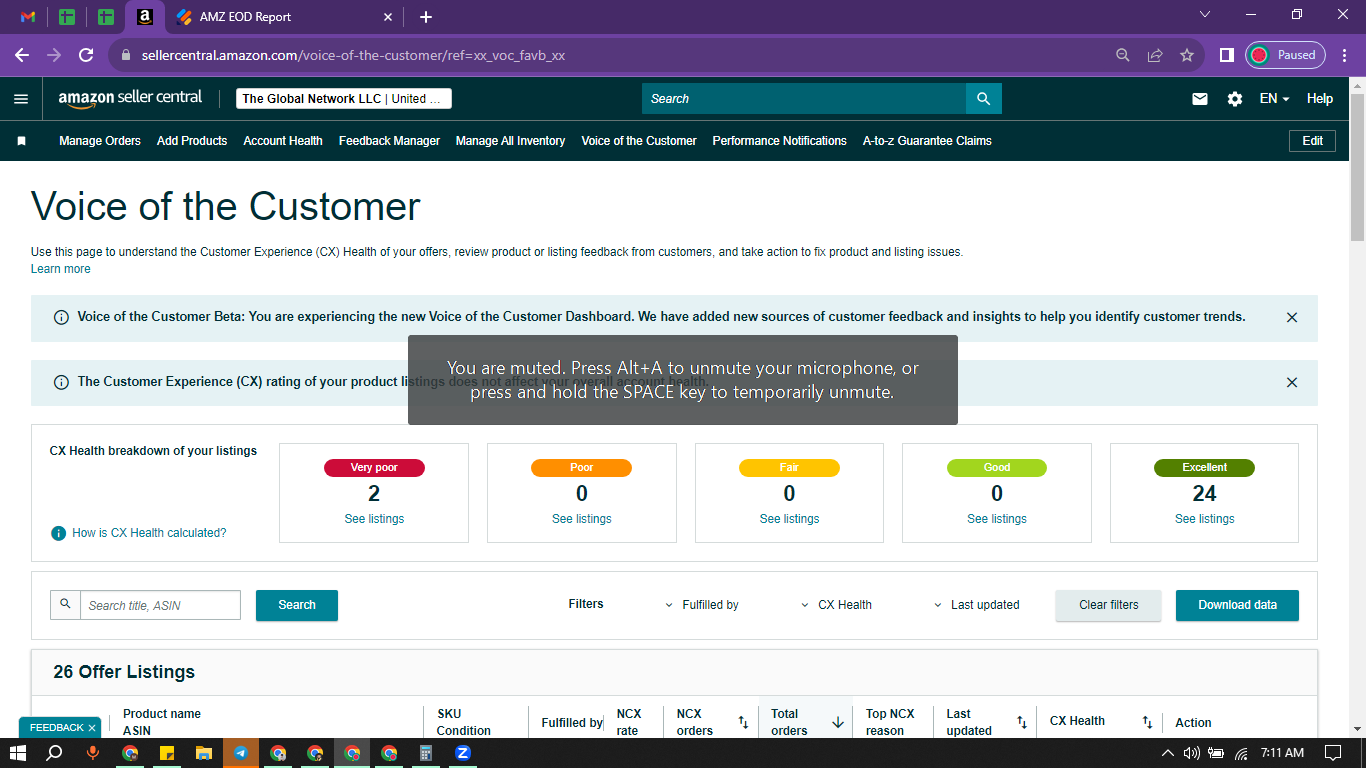Viewport: 1366px width, 768px height.
Task: Expand the Last updated filter
Action: [x=977, y=605]
